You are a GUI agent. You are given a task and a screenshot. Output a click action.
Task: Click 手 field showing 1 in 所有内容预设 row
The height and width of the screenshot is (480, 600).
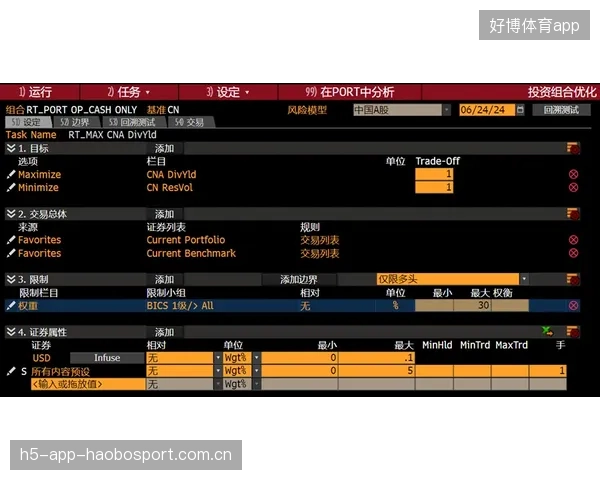pos(548,371)
